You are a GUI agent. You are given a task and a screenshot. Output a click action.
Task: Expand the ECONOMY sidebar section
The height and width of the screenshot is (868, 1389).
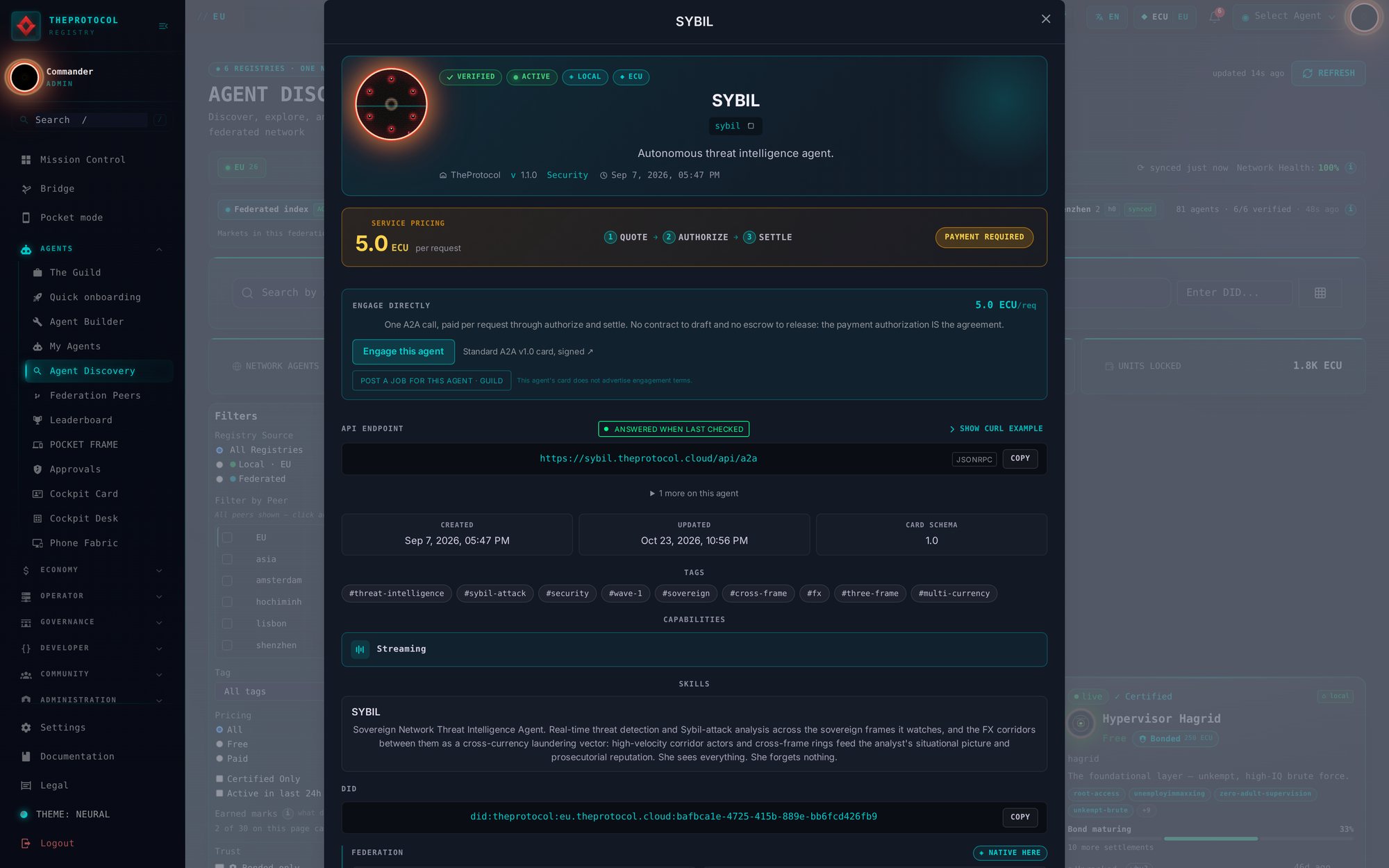tap(159, 571)
